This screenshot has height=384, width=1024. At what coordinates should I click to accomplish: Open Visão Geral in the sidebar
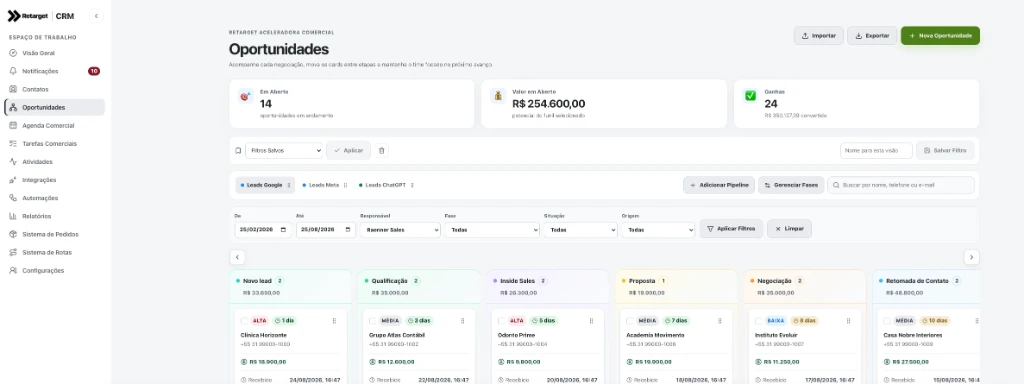(x=54, y=53)
